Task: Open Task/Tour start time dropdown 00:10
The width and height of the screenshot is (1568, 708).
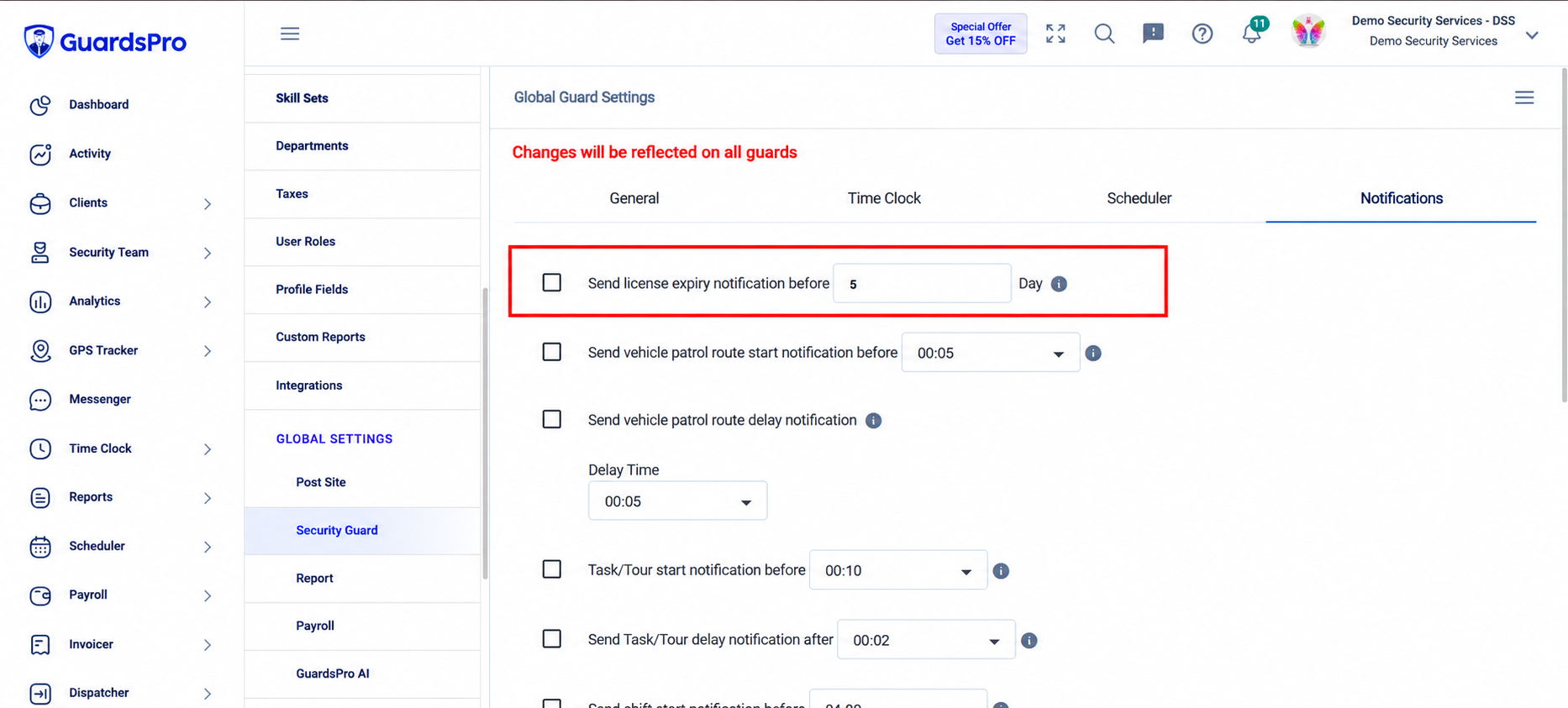Action: [x=898, y=570]
